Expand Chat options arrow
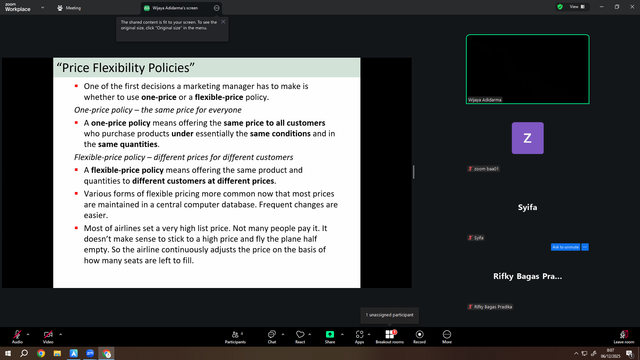This screenshot has height=360, width=640. (283, 334)
